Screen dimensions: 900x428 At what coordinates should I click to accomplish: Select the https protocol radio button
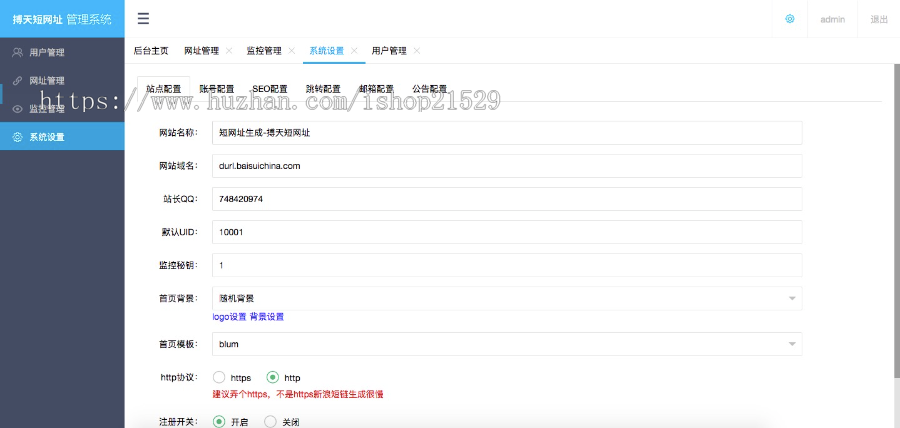click(x=219, y=378)
